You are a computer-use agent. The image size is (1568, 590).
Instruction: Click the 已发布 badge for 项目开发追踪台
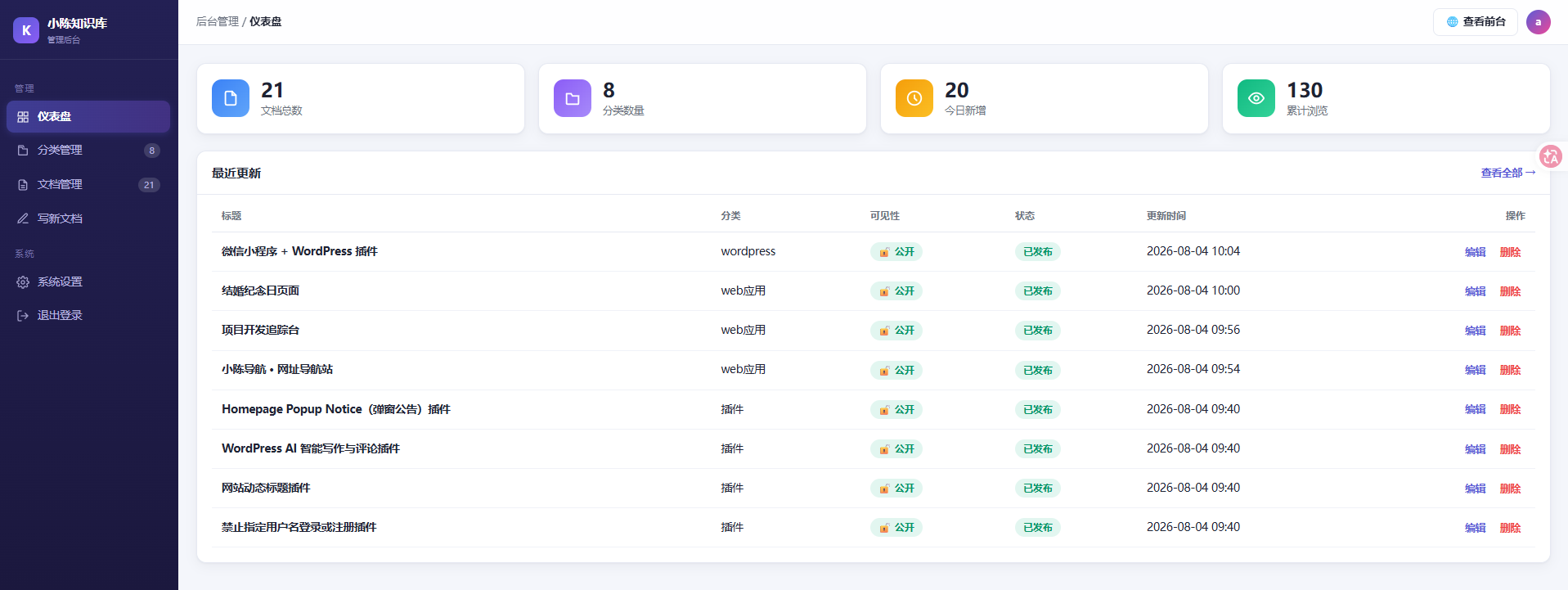coord(1038,331)
